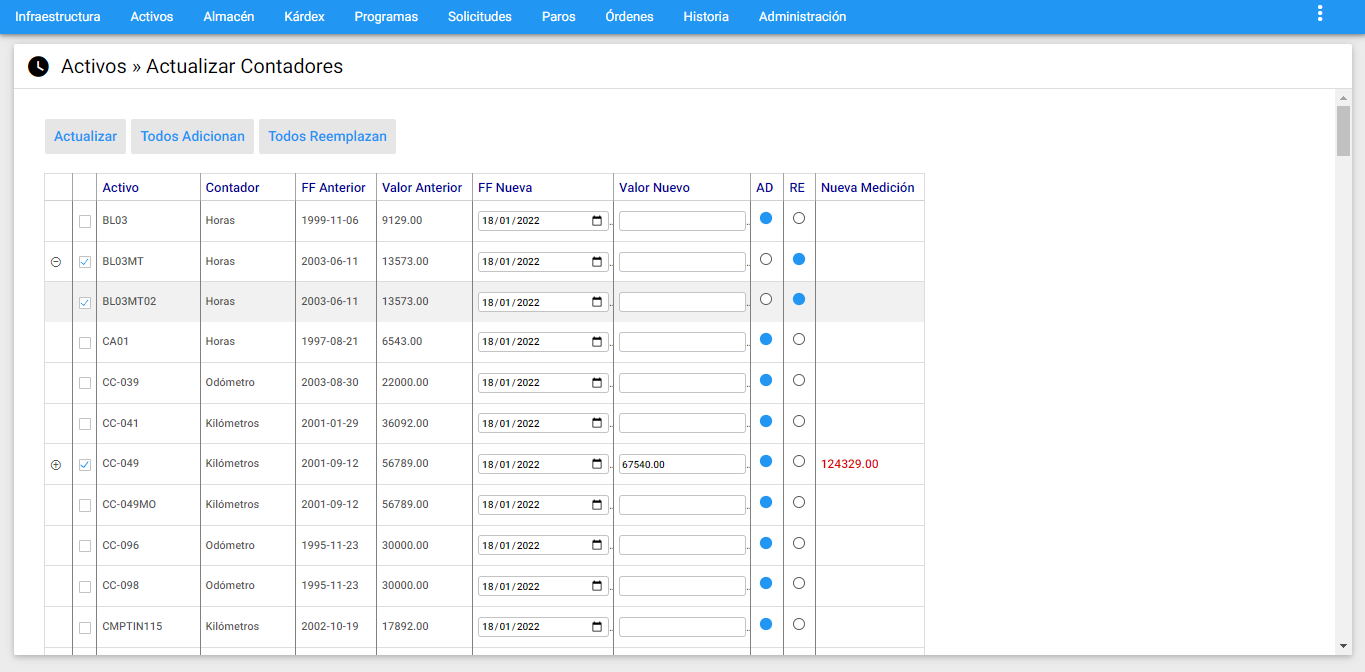
Task: Click the Valor Anterior column header
Action: pyautogui.click(x=422, y=188)
